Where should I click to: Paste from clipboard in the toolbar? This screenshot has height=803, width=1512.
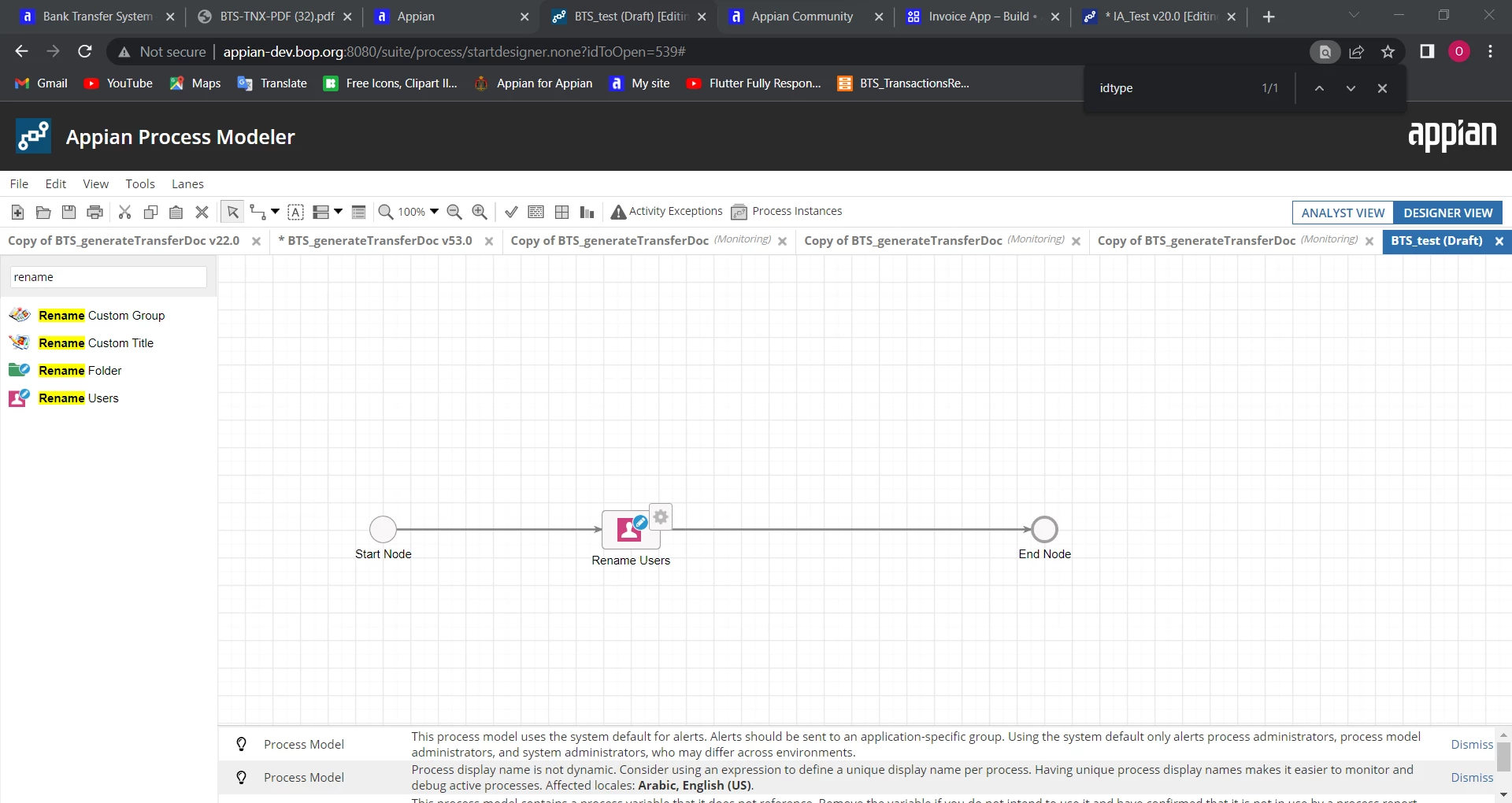(x=176, y=212)
